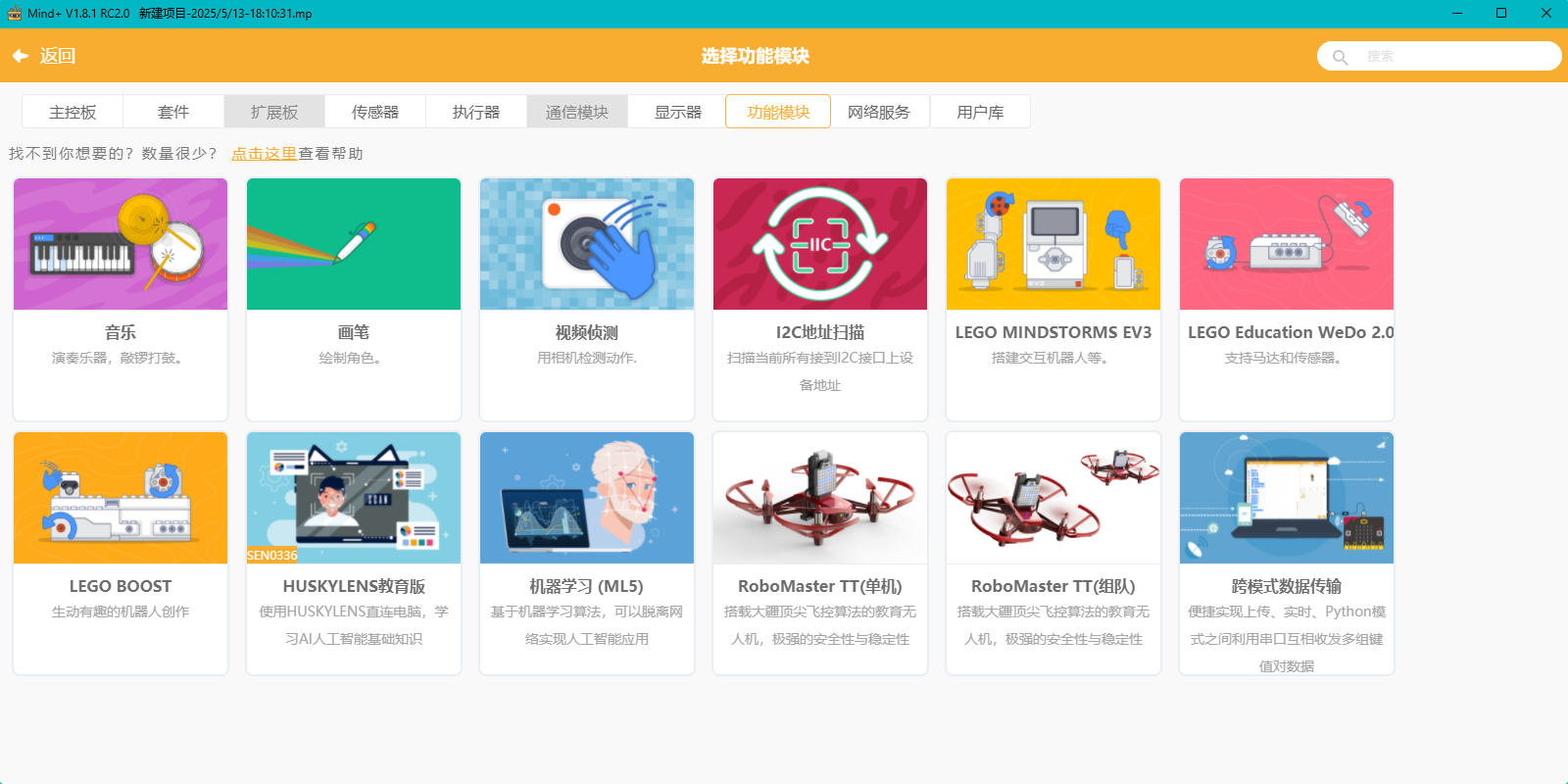Click the 机器学习 (ML5) title
Screen dimensions: 1568x784
(587, 586)
